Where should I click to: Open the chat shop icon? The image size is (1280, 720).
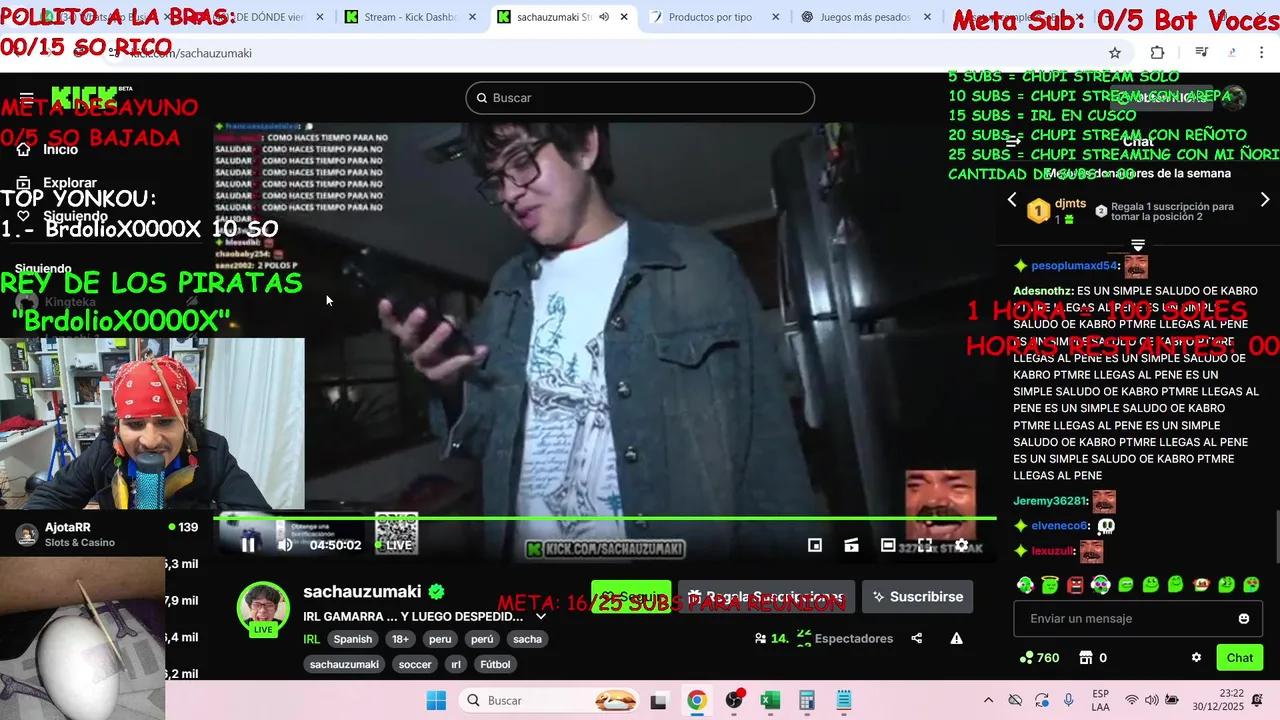tap(1086, 658)
